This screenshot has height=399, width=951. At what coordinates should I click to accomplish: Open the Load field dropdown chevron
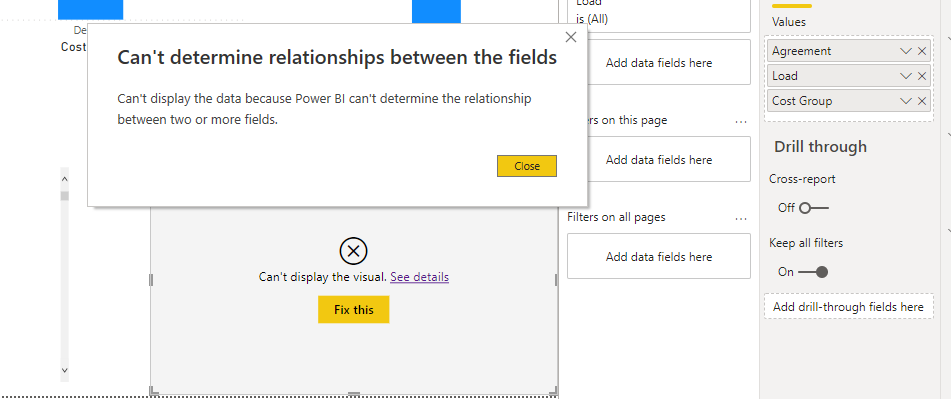coord(906,76)
